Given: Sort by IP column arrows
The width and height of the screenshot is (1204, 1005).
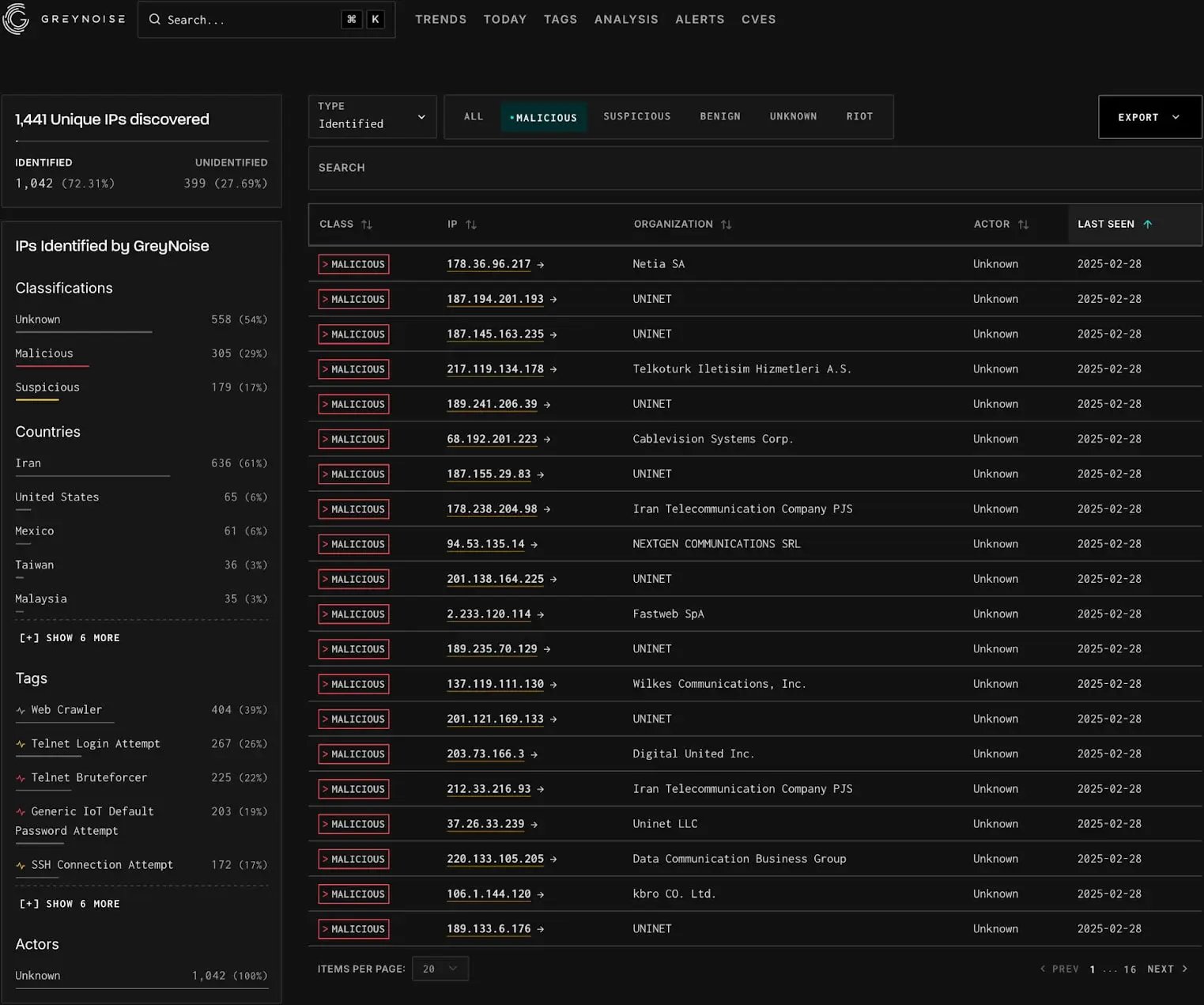Looking at the screenshot, I should 471,225.
